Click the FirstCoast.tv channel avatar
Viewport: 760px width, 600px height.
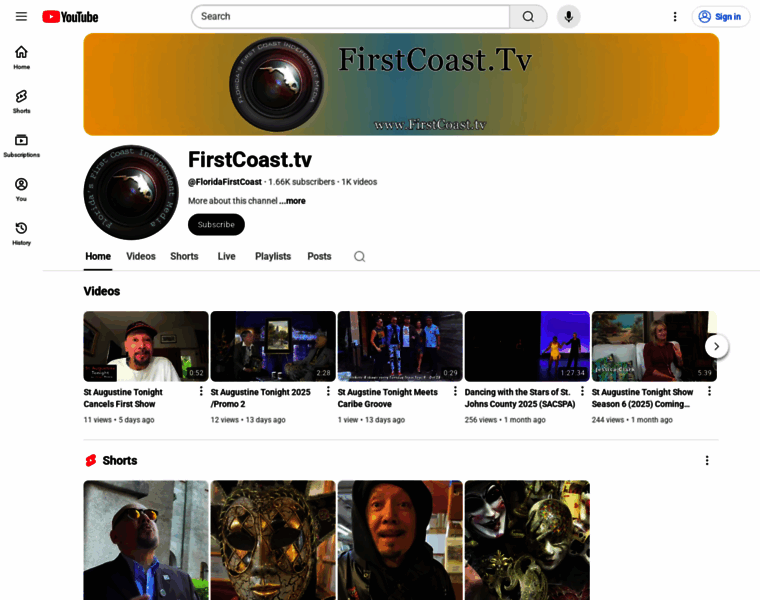tap(131, 192)
